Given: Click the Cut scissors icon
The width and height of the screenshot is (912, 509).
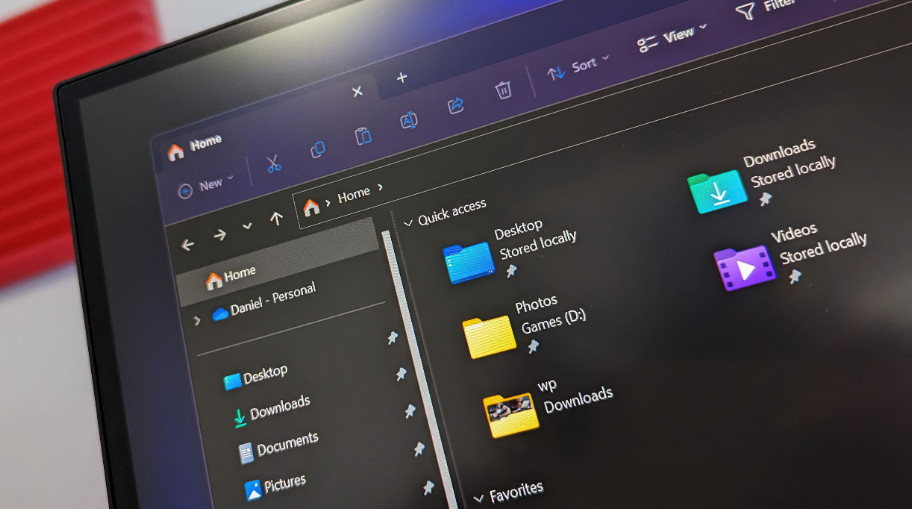Looking at the screenshot, I should [x=274, y=164].
